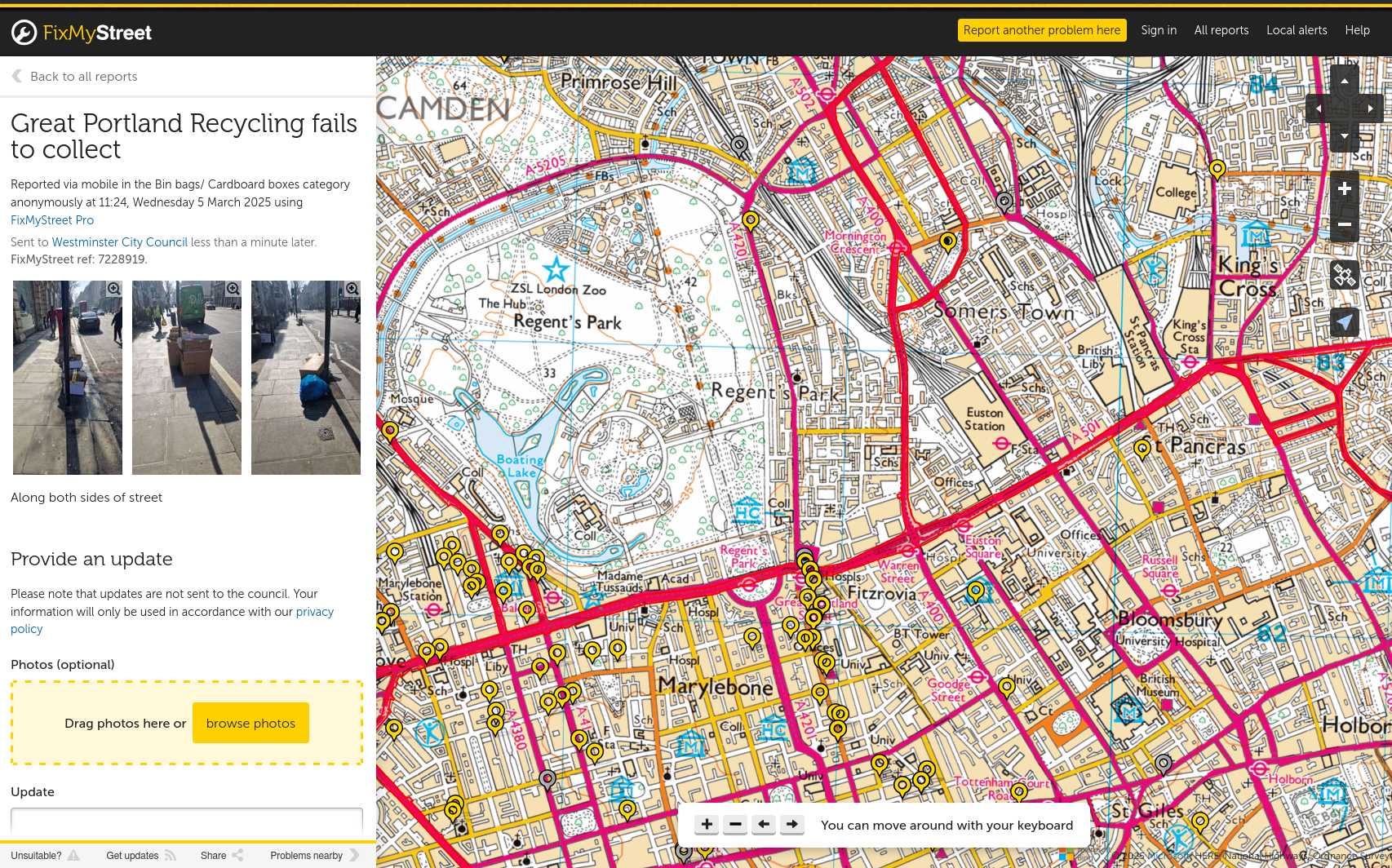Click keyboard panel zoom out minus button

click(735, 825)
